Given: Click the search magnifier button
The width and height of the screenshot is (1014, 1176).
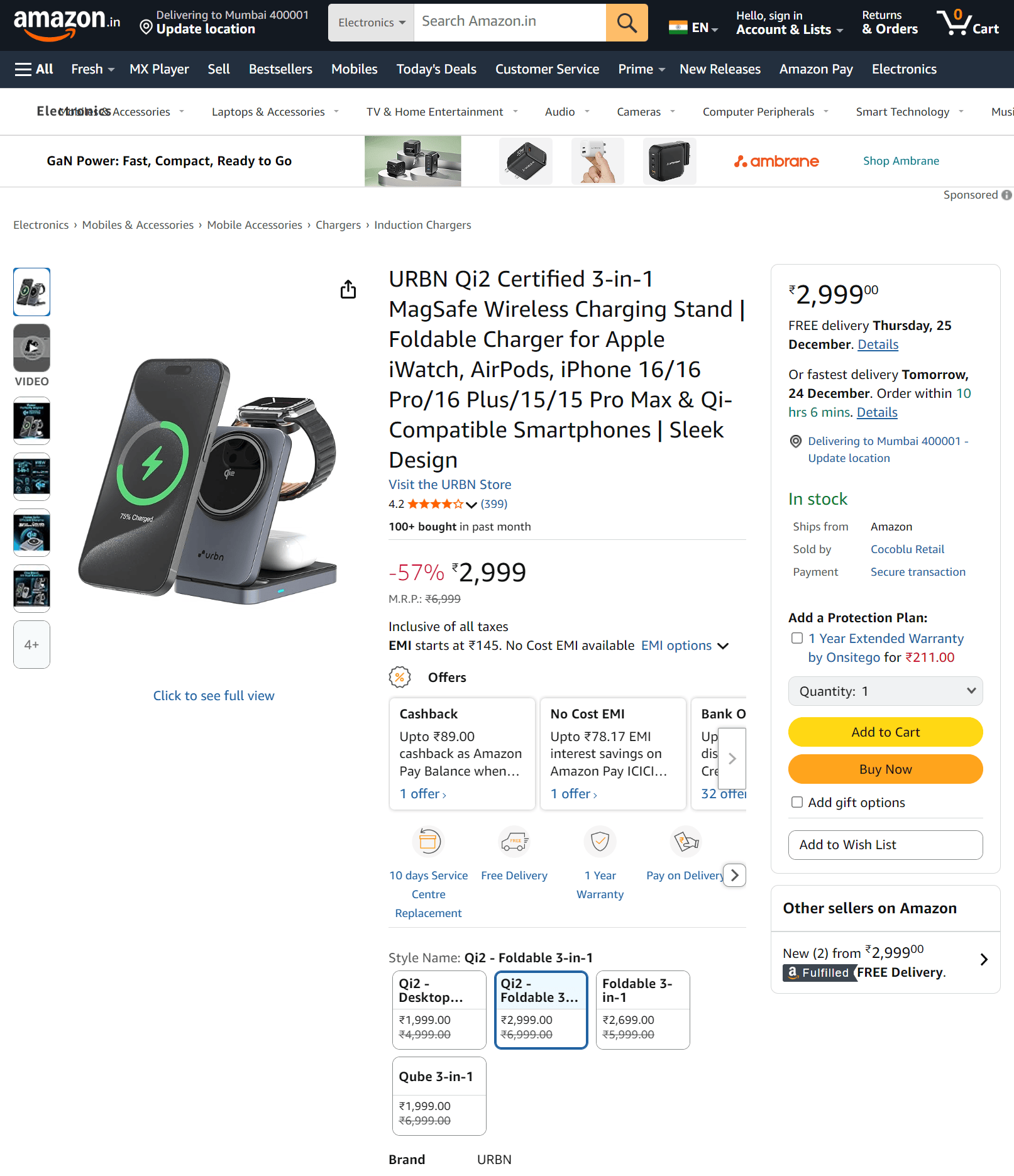Looking at the screenshot, I should click(626, 23).
